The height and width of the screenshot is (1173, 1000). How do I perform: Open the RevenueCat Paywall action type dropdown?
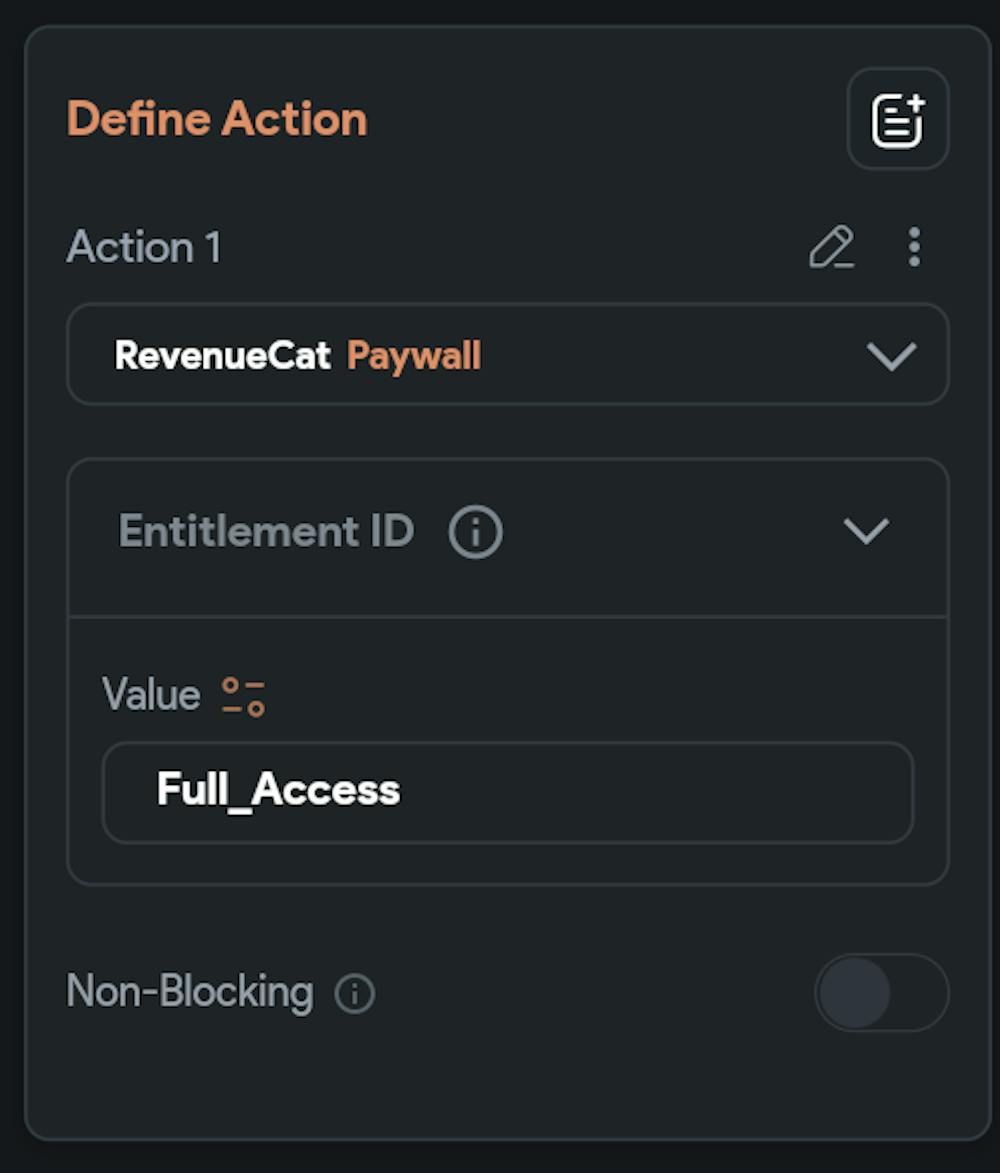pos(888,355)
